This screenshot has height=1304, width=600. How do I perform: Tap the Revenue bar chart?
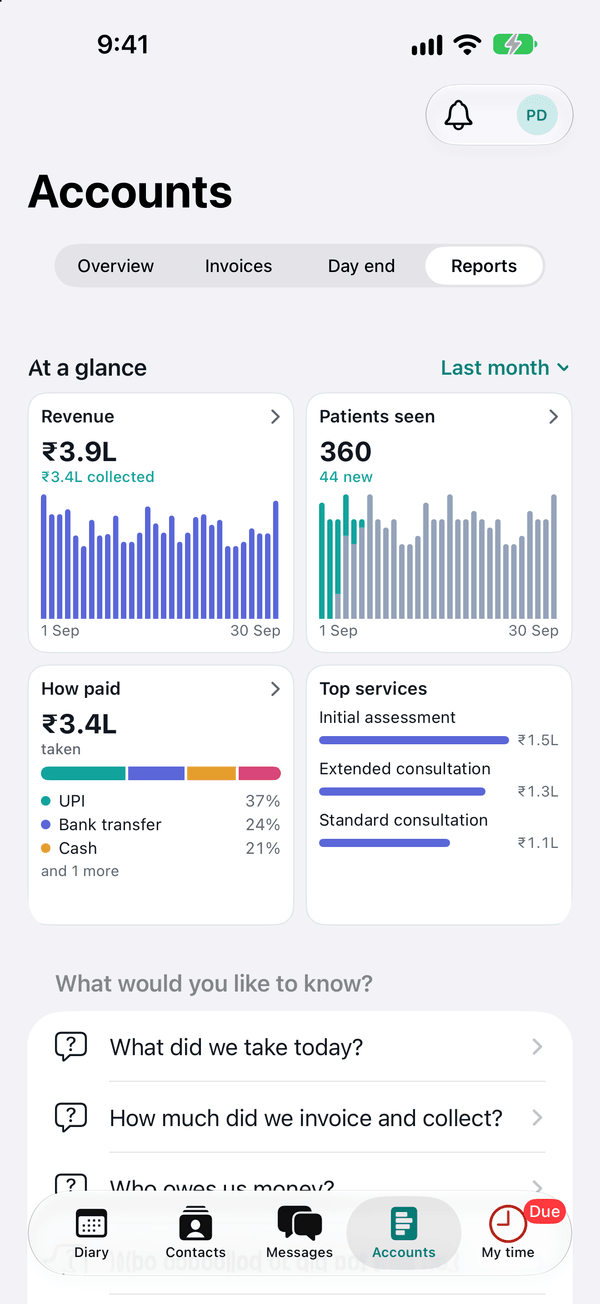(x=160, y=556)
